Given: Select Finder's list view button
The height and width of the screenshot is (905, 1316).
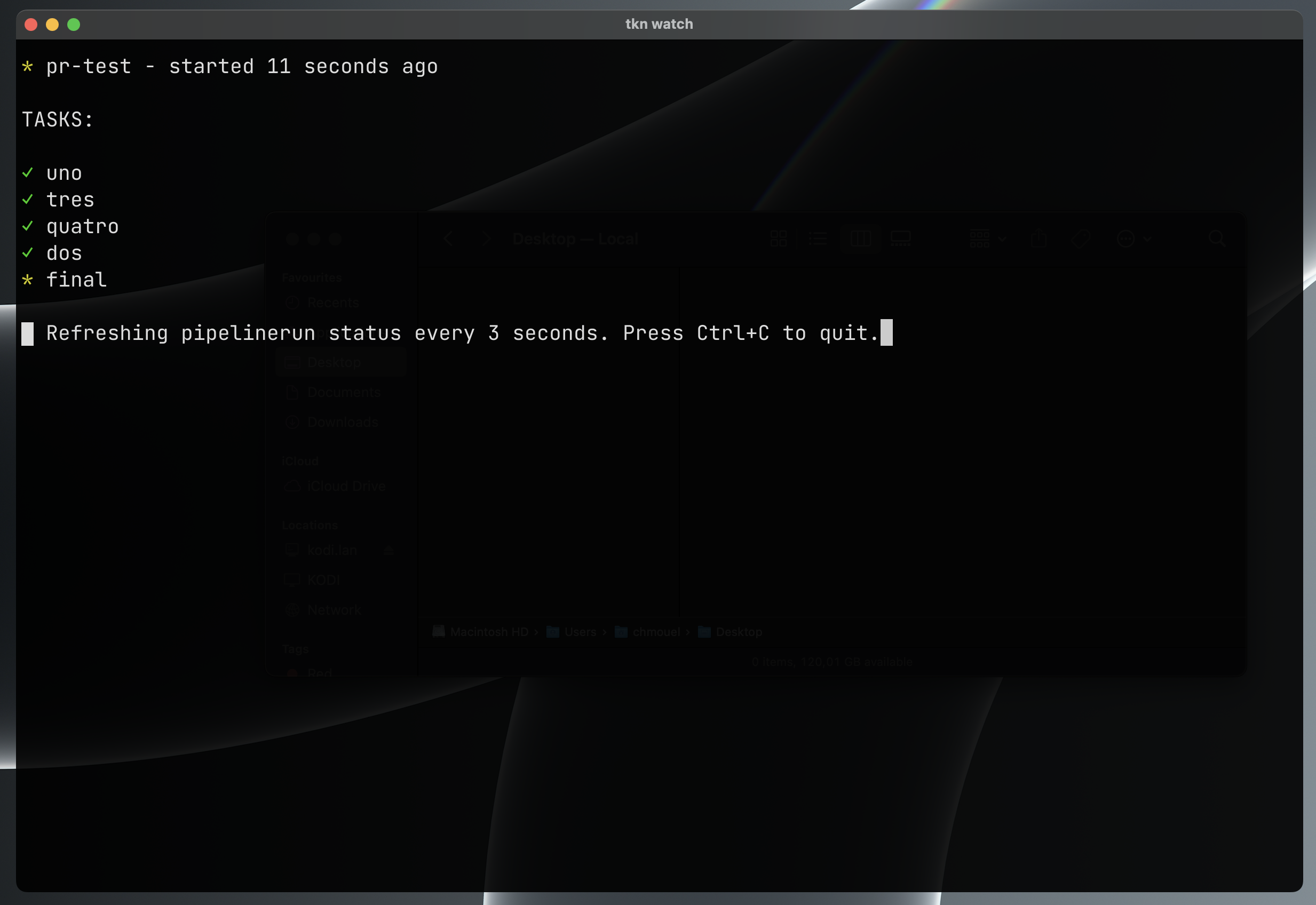Looking at the screenshot, I should 818,239.
